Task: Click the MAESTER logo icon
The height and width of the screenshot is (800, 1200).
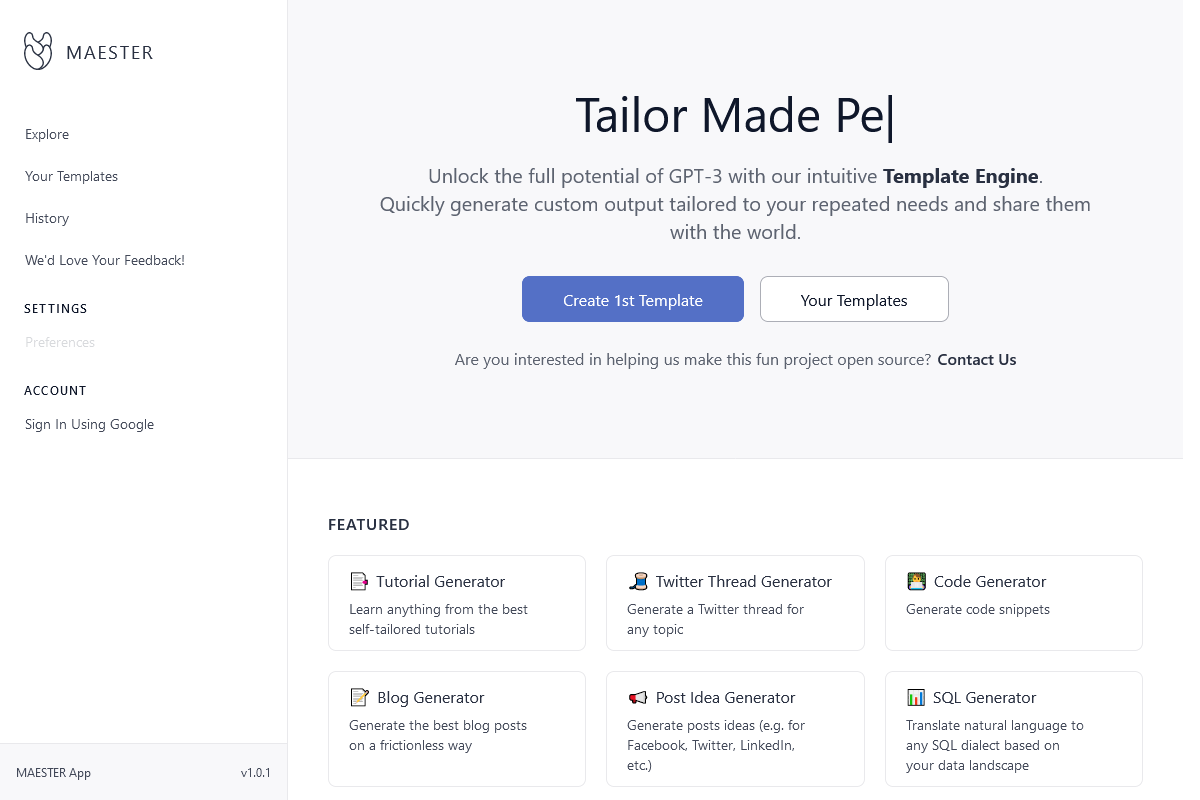Action: [38, 51]
